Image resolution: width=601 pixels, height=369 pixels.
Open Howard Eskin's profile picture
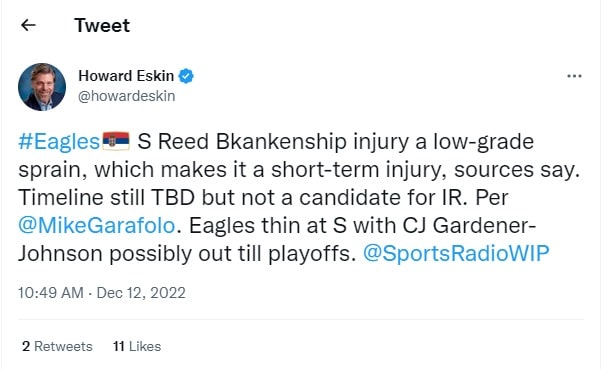click(42, 87)
